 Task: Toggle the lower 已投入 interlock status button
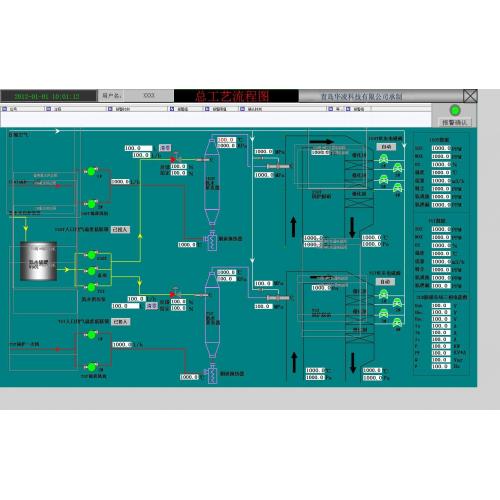click(121, 322)
